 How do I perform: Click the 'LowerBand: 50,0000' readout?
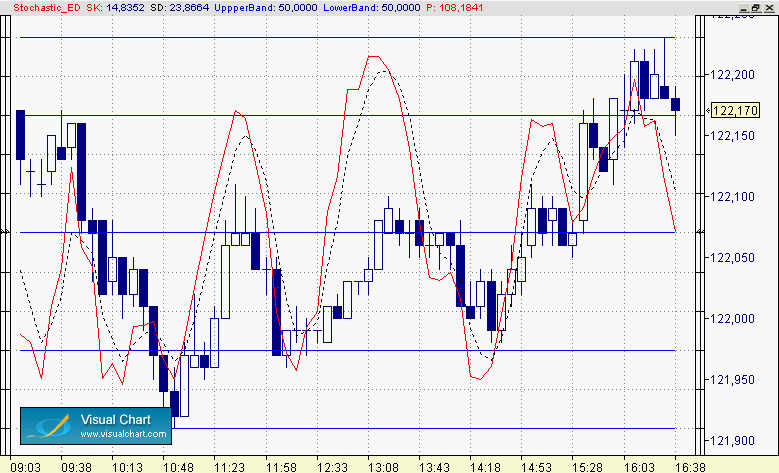click(x=372, y=8)
